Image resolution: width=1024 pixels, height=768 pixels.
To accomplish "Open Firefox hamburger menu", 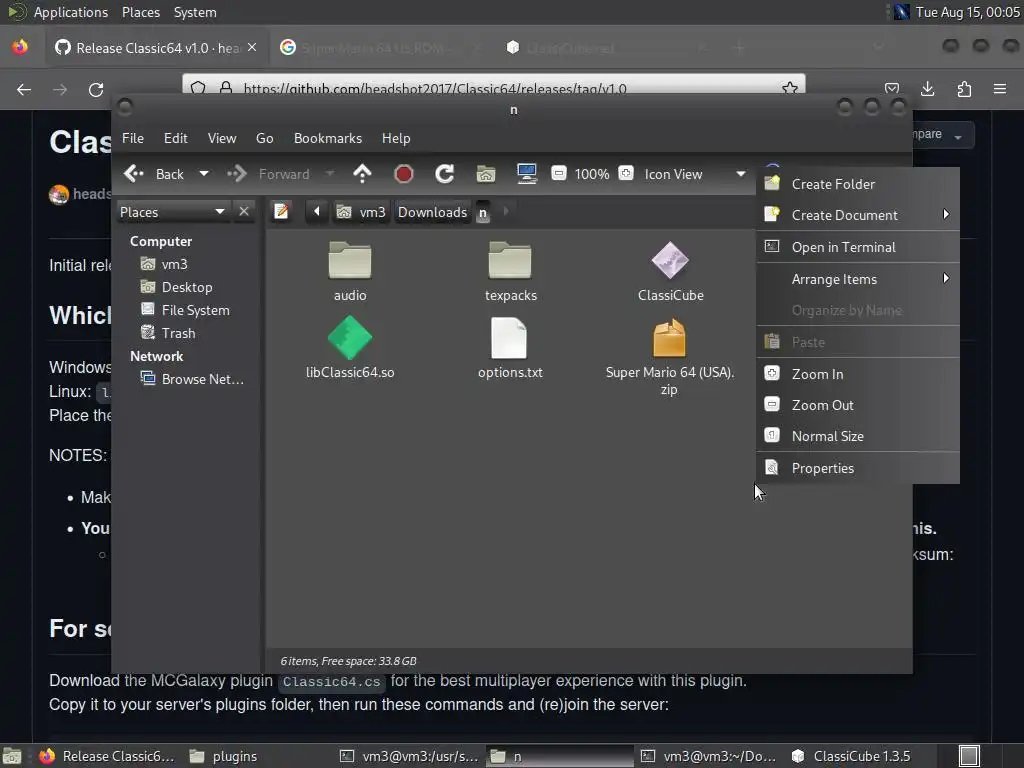I will [1000, 89].
